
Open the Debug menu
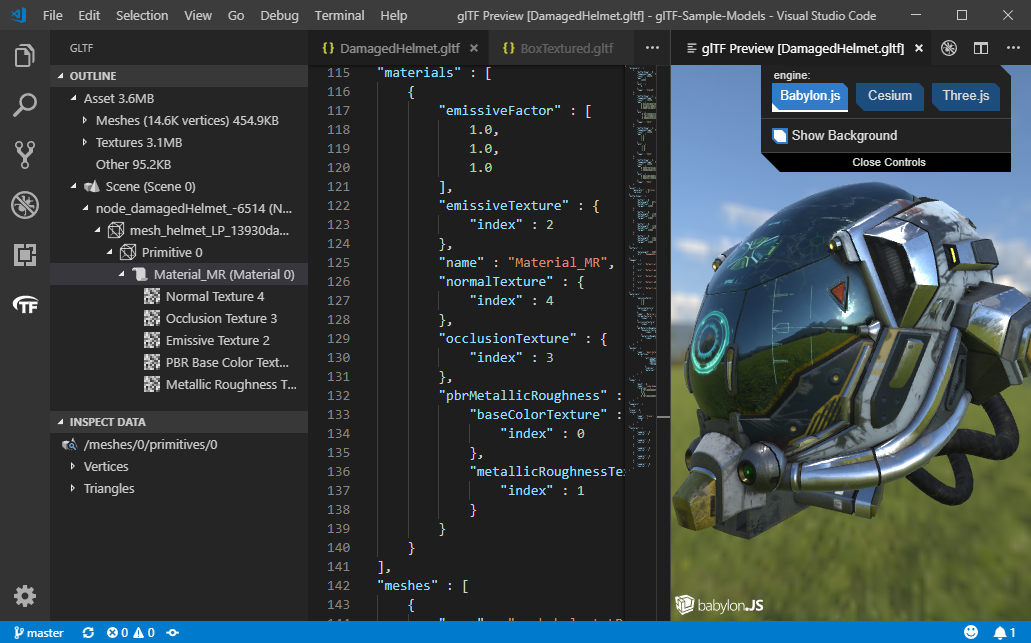pos(279,15)
